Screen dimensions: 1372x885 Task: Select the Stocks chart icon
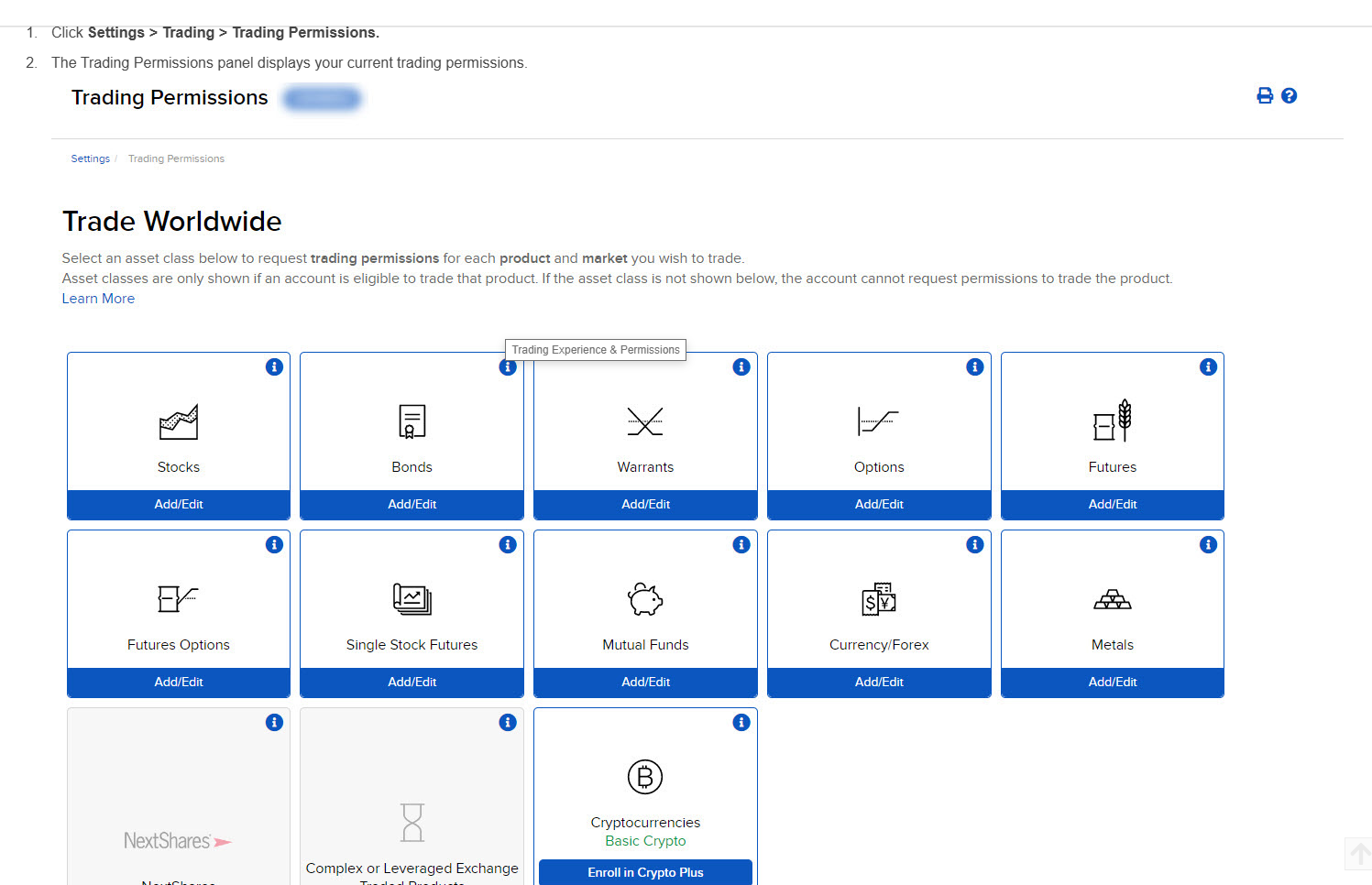point(179,421)
